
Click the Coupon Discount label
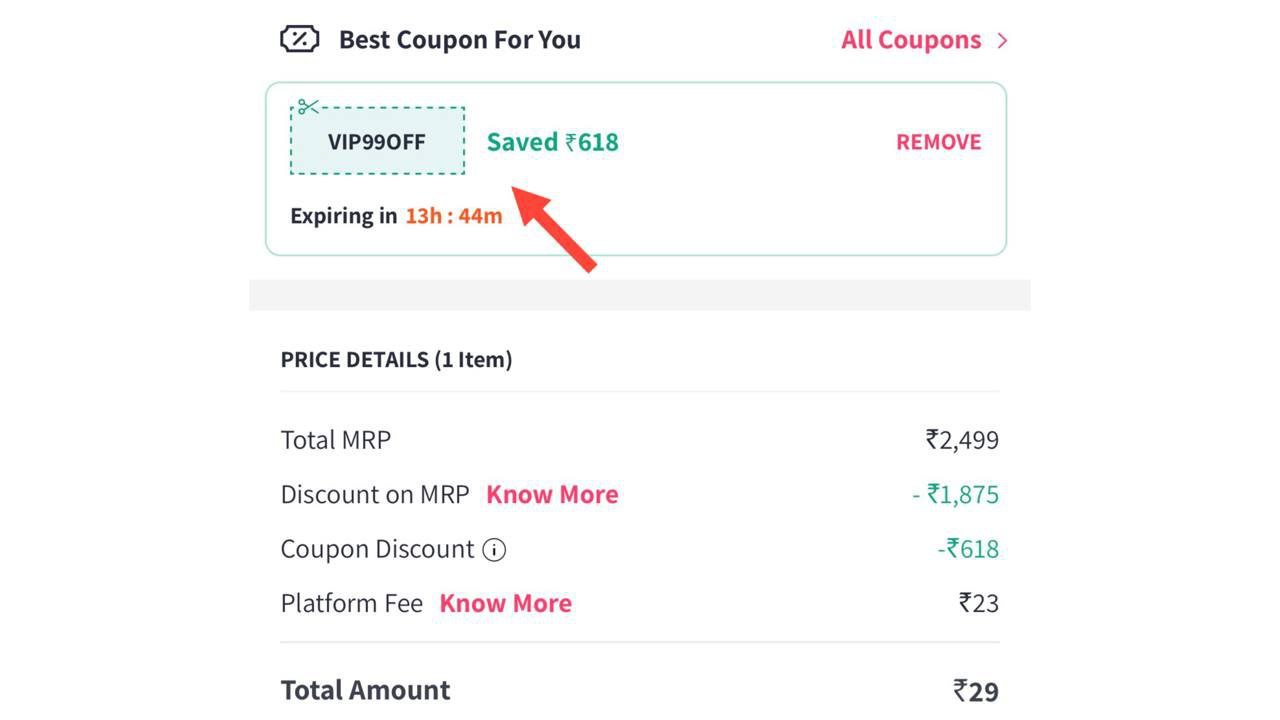pos(377,550)
